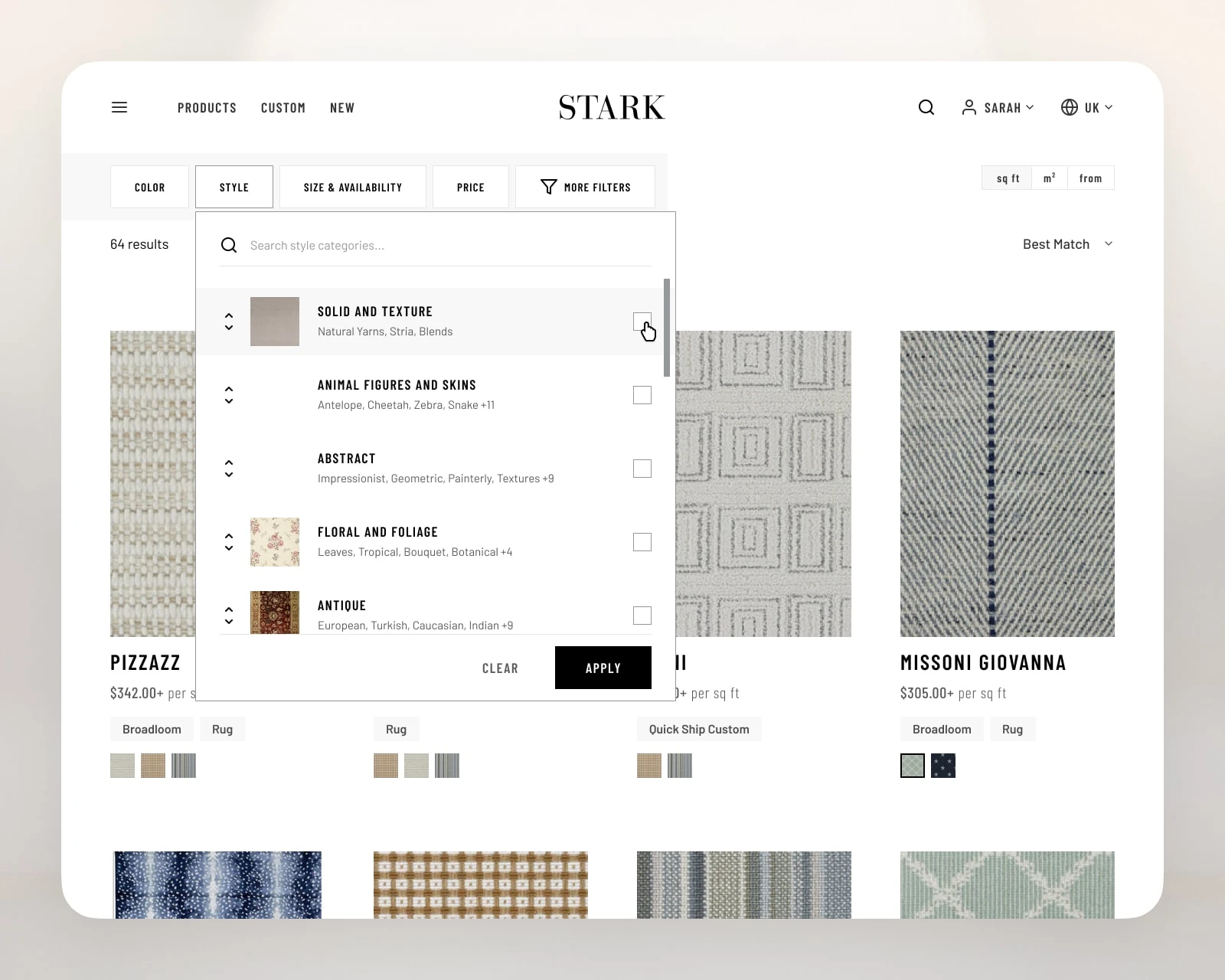Apply the selected style filters
This screenshot has width=1225, height=980.
pos(603,668)
